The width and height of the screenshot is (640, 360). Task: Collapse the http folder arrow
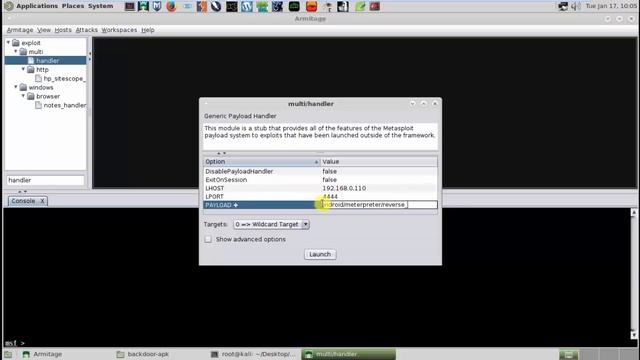[x=23, y=69]
